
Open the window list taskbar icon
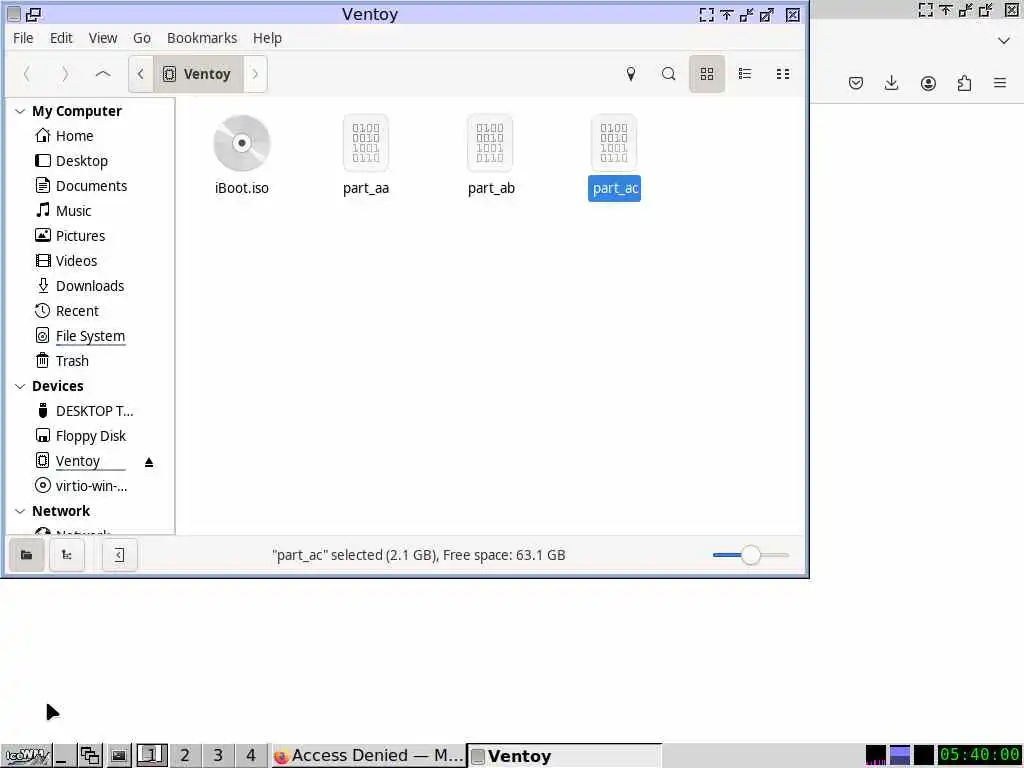pos(90,756)
